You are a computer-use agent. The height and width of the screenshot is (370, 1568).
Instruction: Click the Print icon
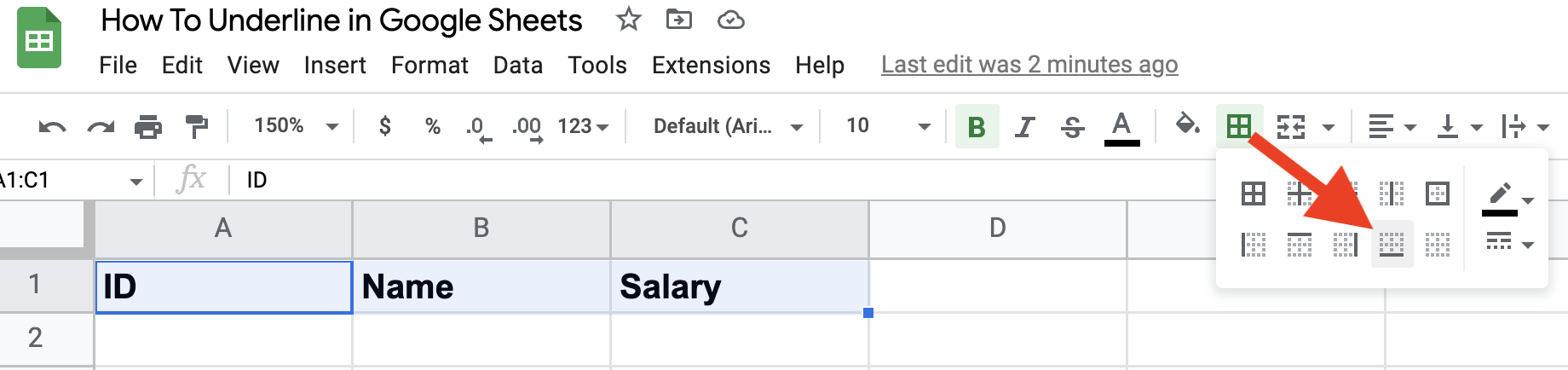148,127
